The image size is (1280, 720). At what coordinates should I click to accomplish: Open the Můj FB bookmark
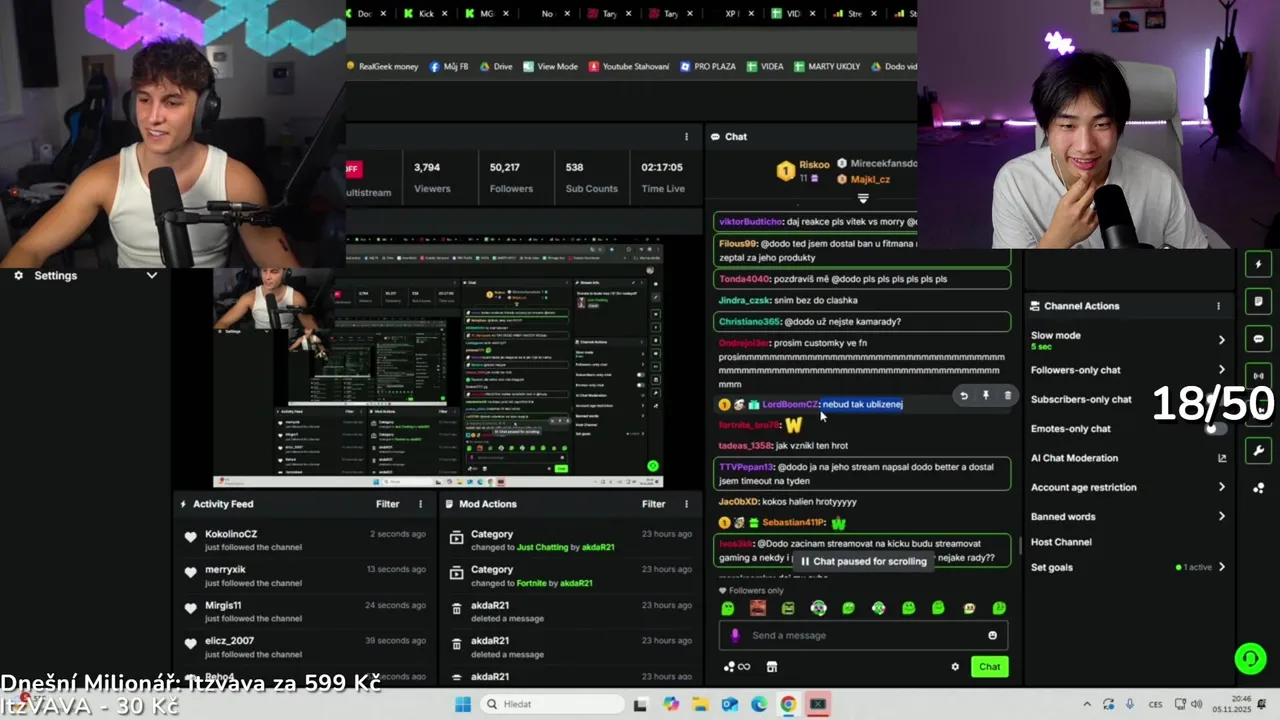point(449,67)
